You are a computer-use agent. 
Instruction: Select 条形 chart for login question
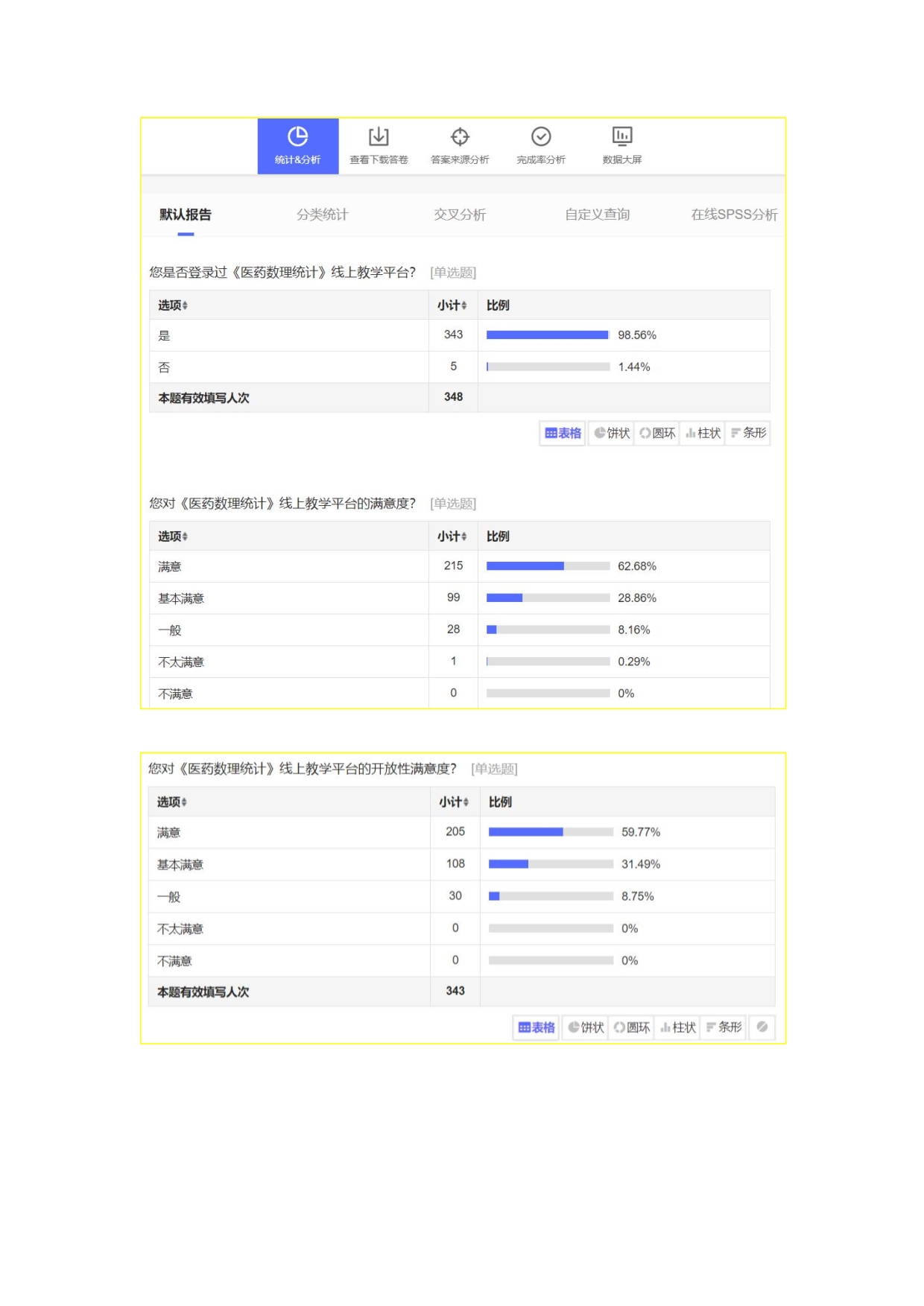[x=748, y=433]
